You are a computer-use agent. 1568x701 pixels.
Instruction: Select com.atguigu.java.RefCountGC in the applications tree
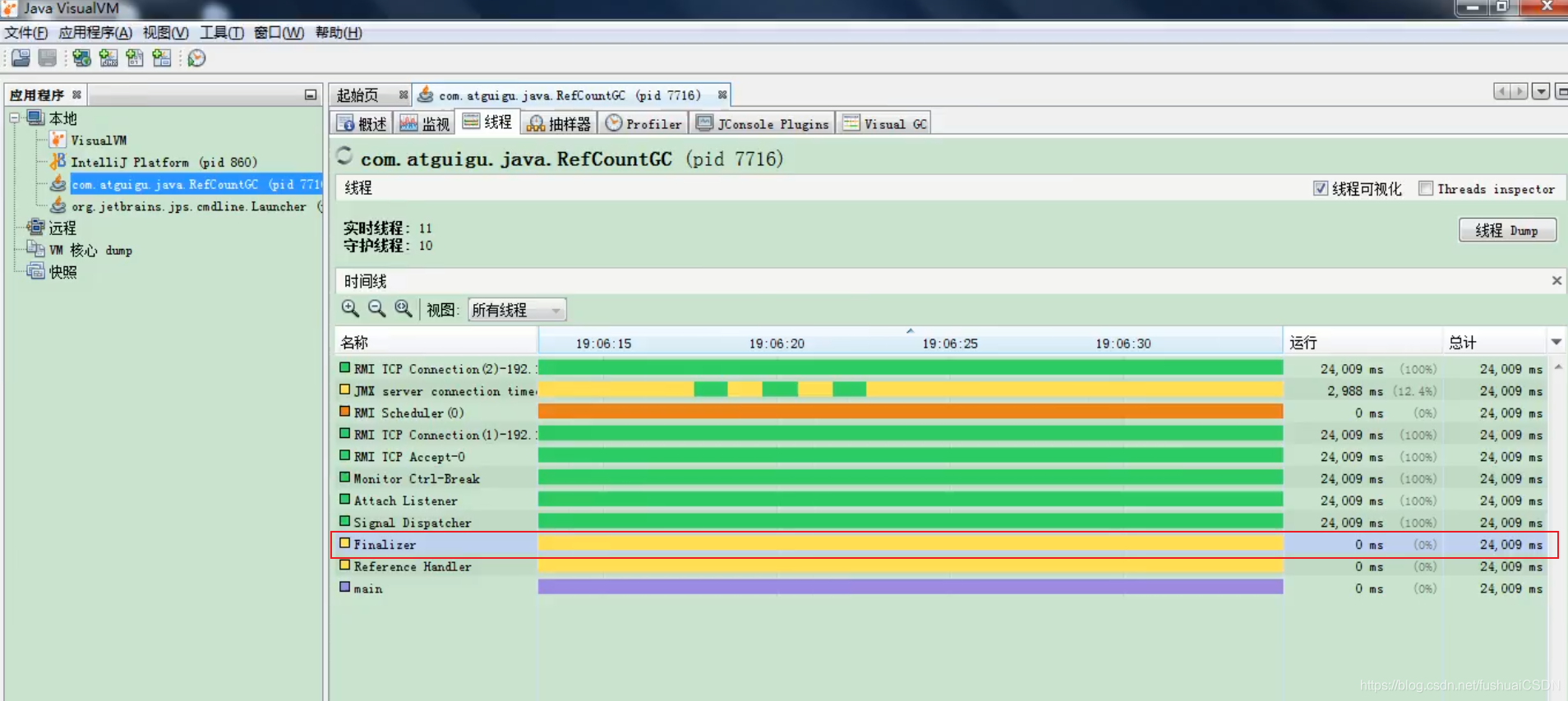point(196,184)
